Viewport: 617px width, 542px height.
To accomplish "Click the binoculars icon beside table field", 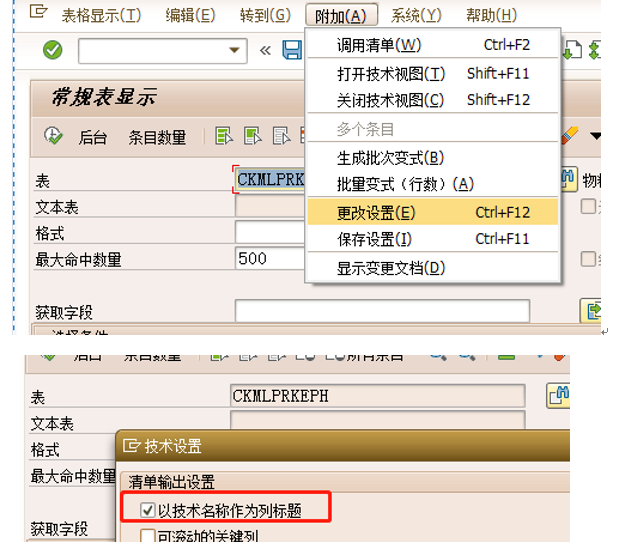I will (x=567, y=179).
